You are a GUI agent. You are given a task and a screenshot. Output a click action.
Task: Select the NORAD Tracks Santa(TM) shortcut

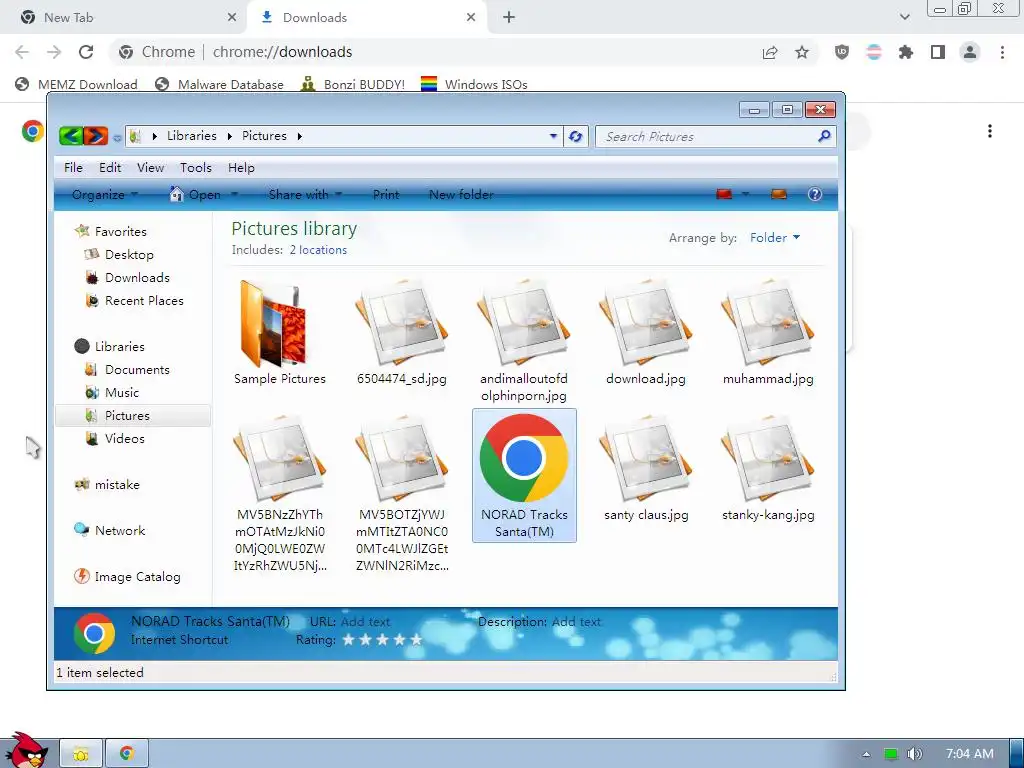pos(524,475)
